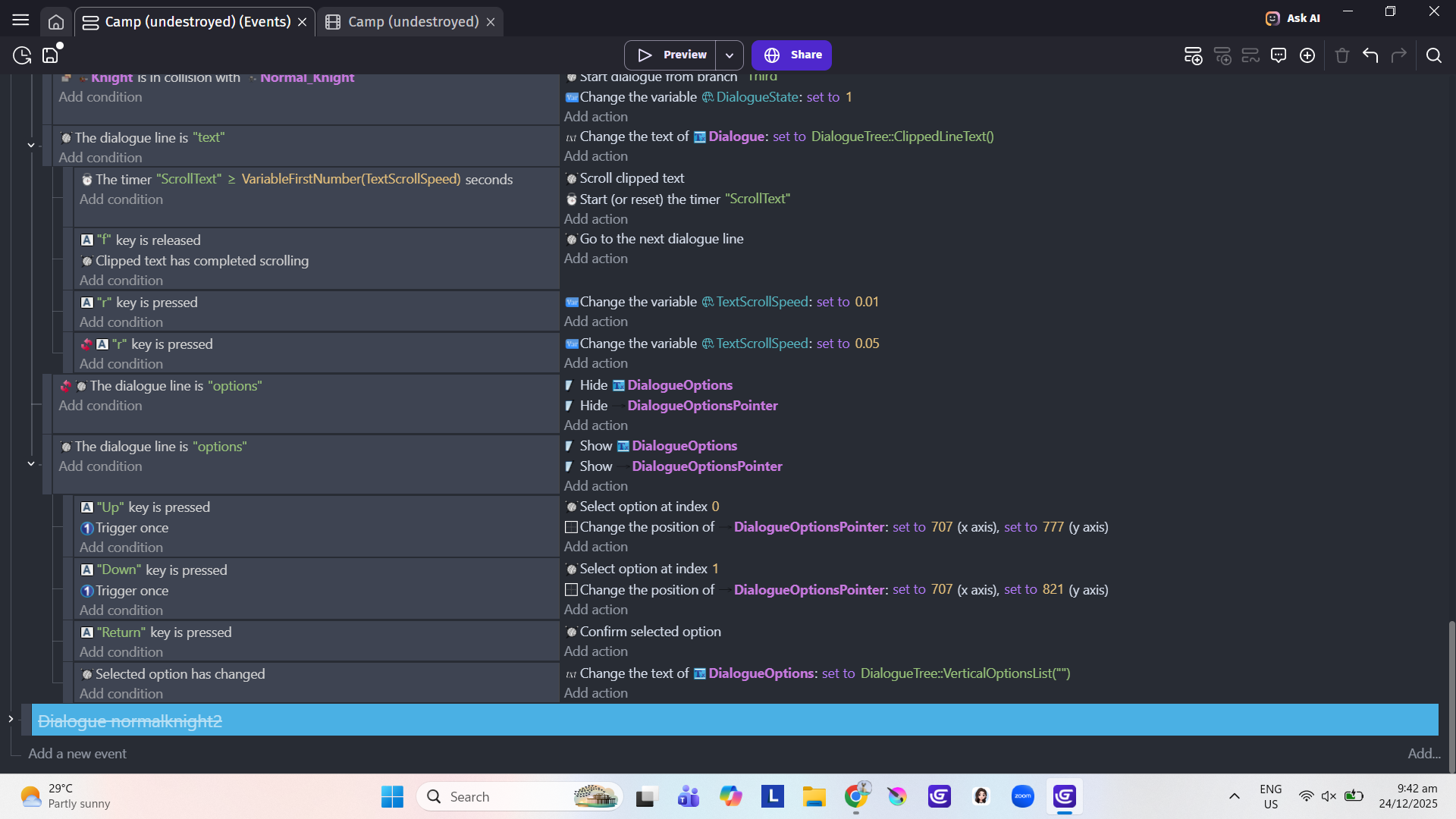Click the circled plus icon in the toolbar
The image size is (1456, 819).
tap(1307, 55)
